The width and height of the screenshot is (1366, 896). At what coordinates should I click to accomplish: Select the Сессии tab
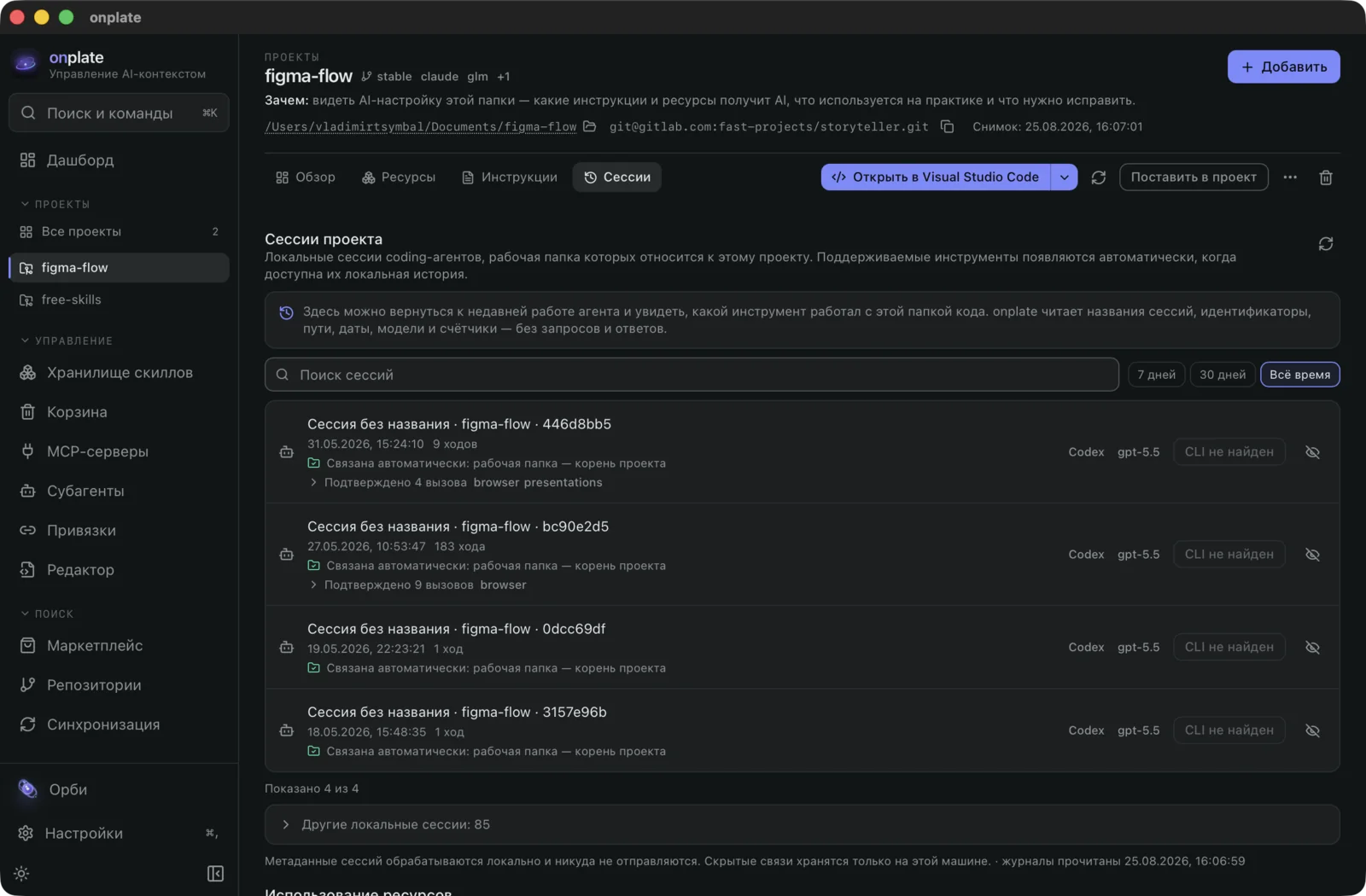click(x=617, y=177)
